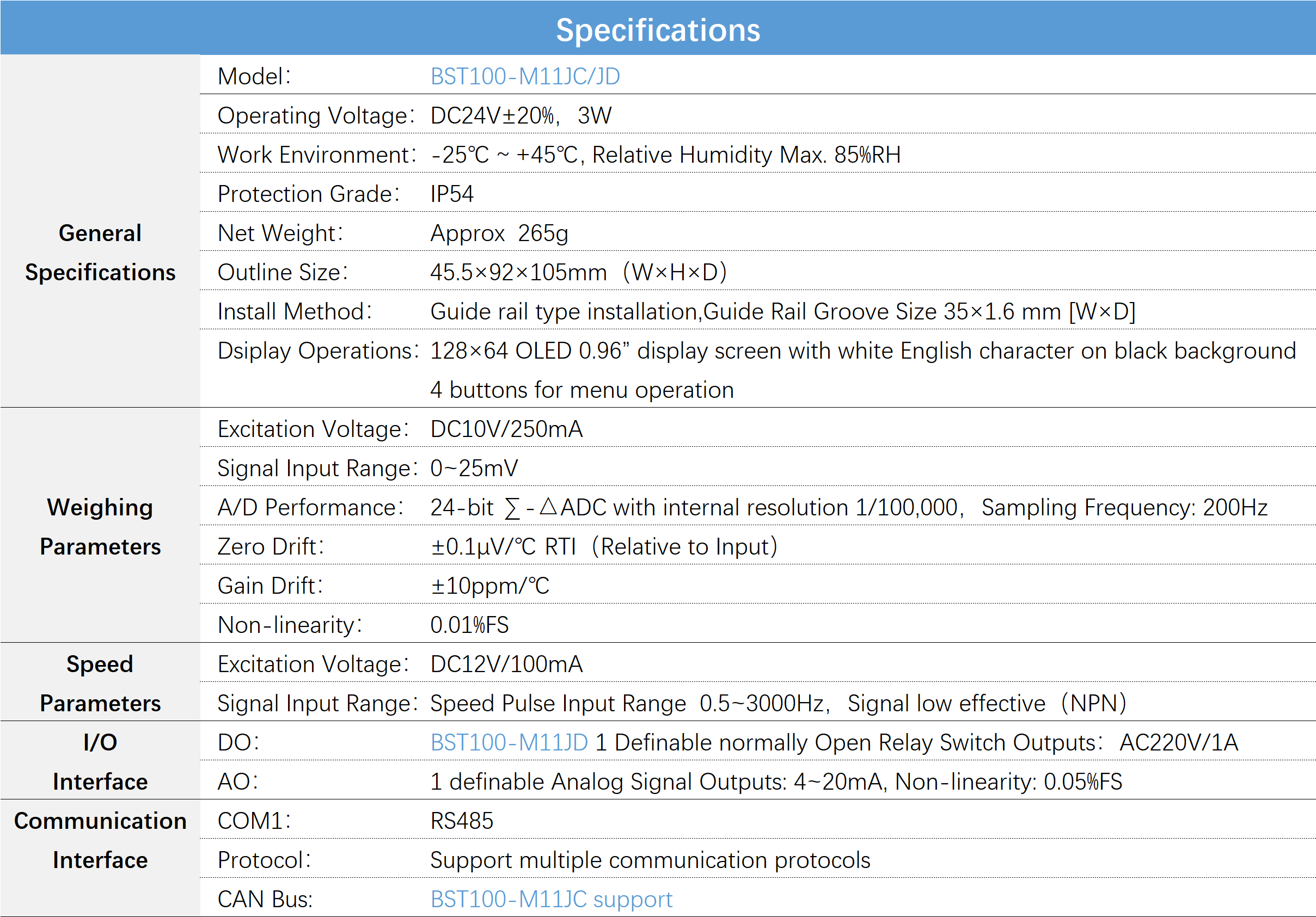1316x917 pixels.
Task: Click the temperature range -25℃ ~ +45℃ value
Action: coord(504,155)
